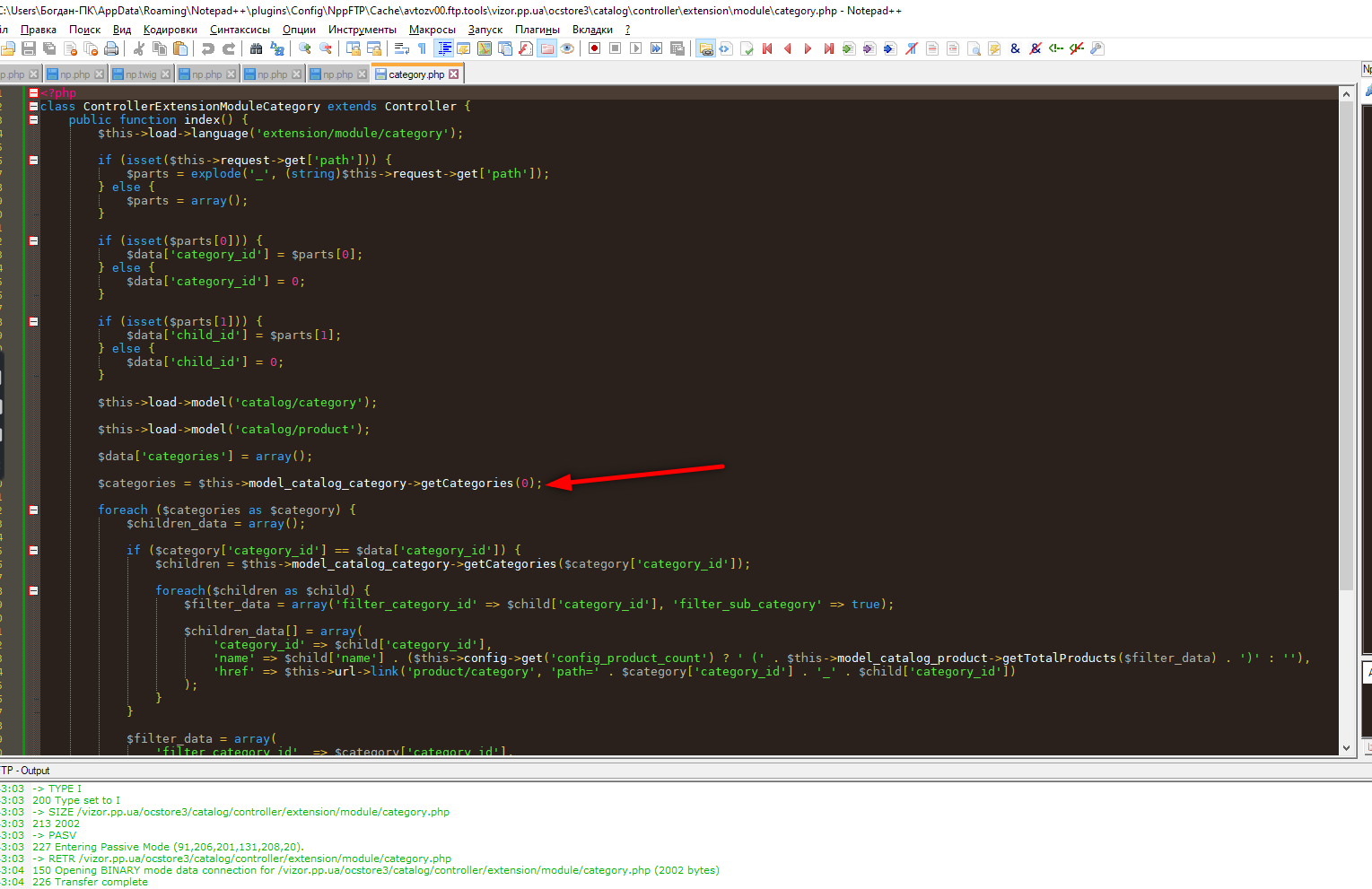
Task: Toggle the indent guide toolbar button
Action: (x=444, y=48)
